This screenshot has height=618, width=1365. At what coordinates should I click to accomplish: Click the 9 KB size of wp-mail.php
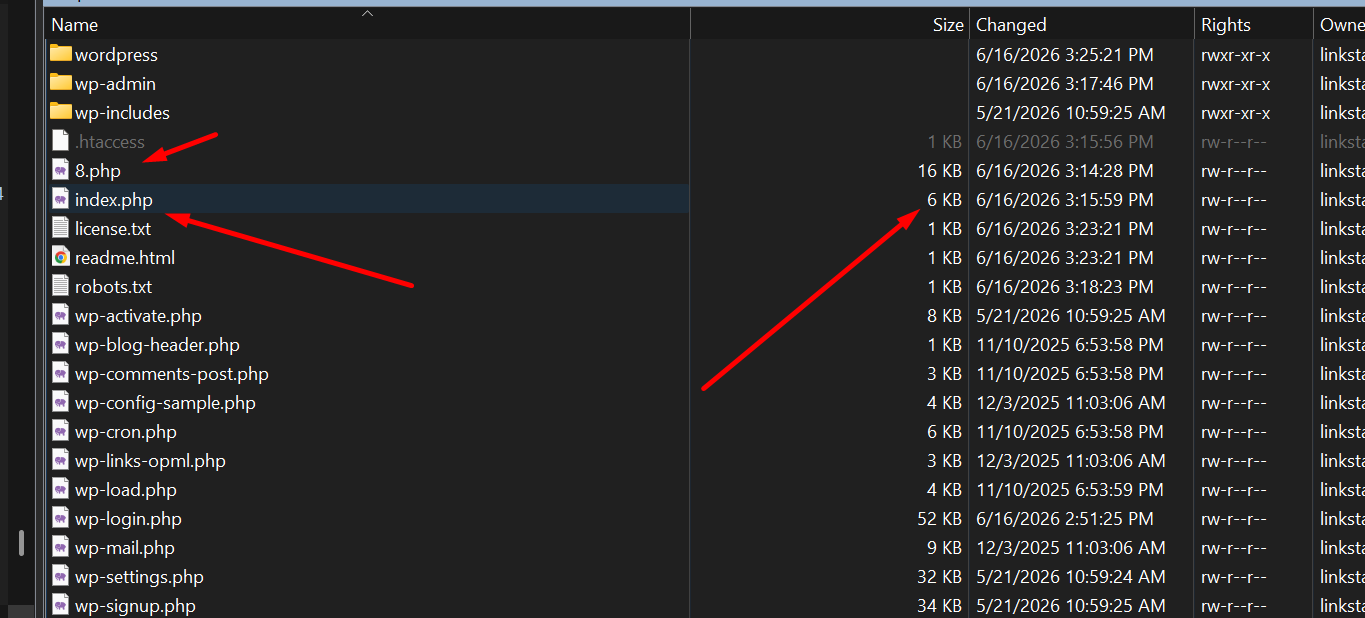[945, 548]
